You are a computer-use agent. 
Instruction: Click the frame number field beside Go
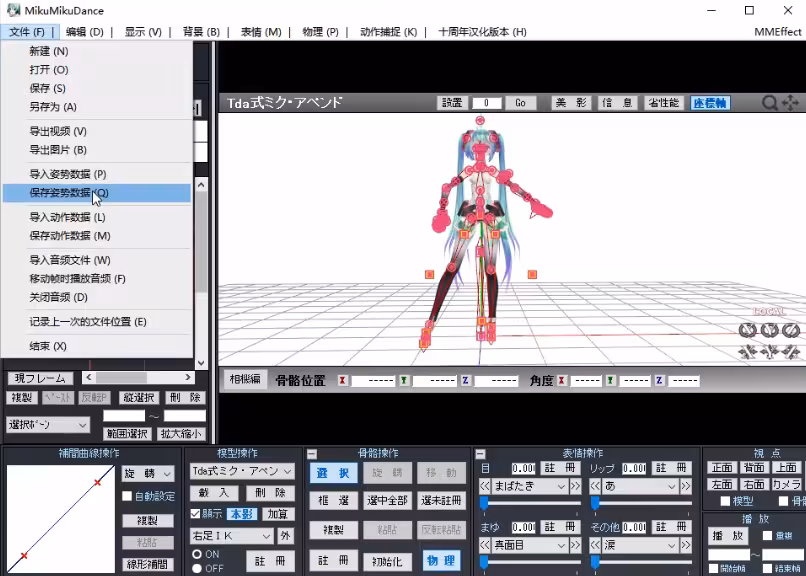486,103
